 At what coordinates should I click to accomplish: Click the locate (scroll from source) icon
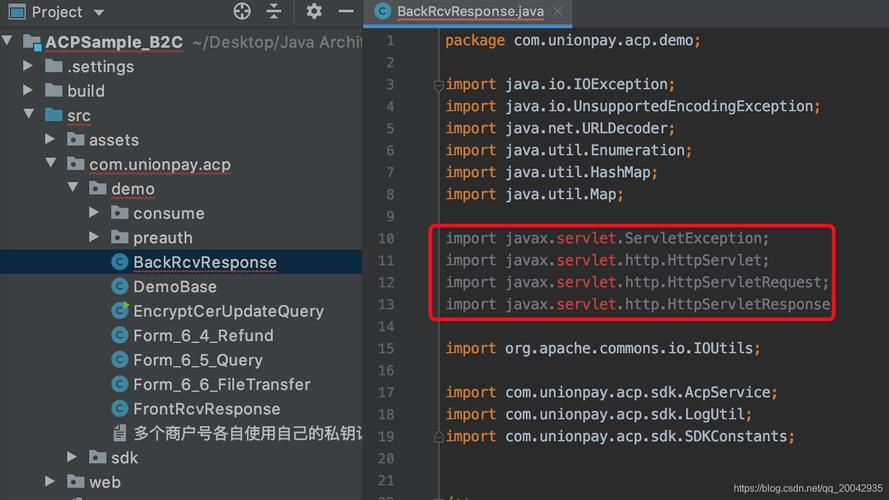(242, 12)
